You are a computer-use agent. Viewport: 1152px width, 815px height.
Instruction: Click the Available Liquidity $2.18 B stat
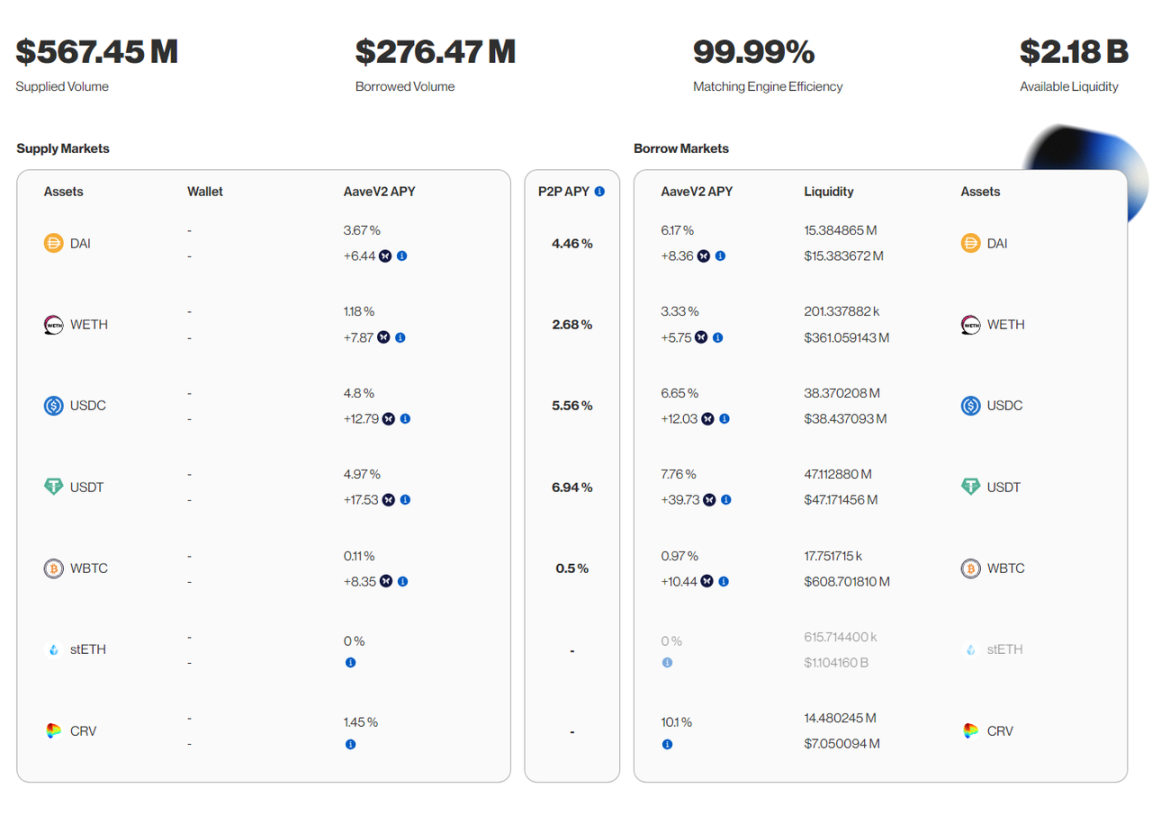coord(1073,52)
